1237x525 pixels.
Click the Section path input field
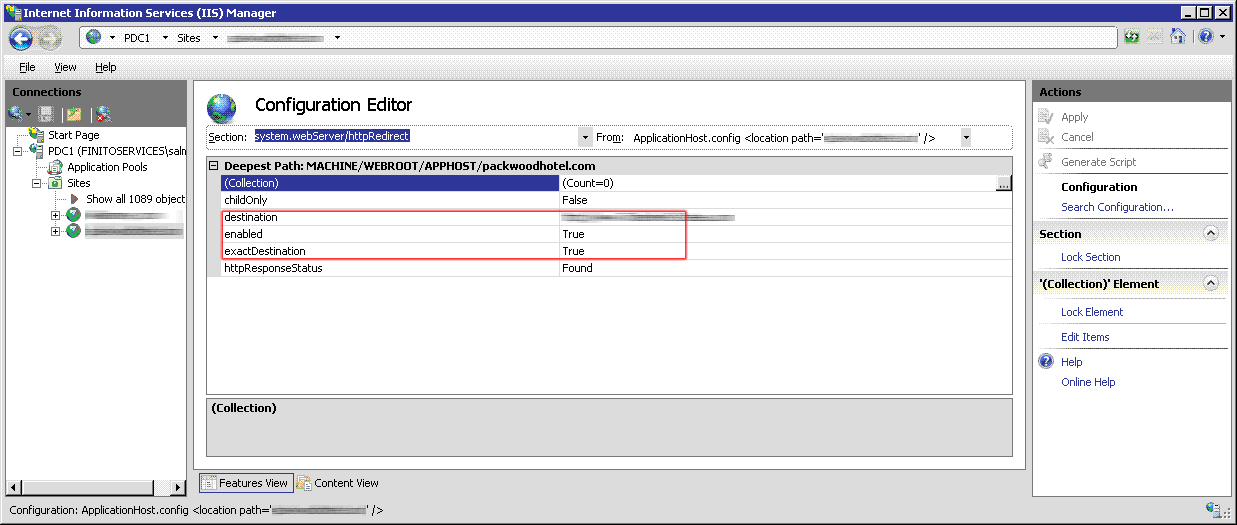[415, 136]
